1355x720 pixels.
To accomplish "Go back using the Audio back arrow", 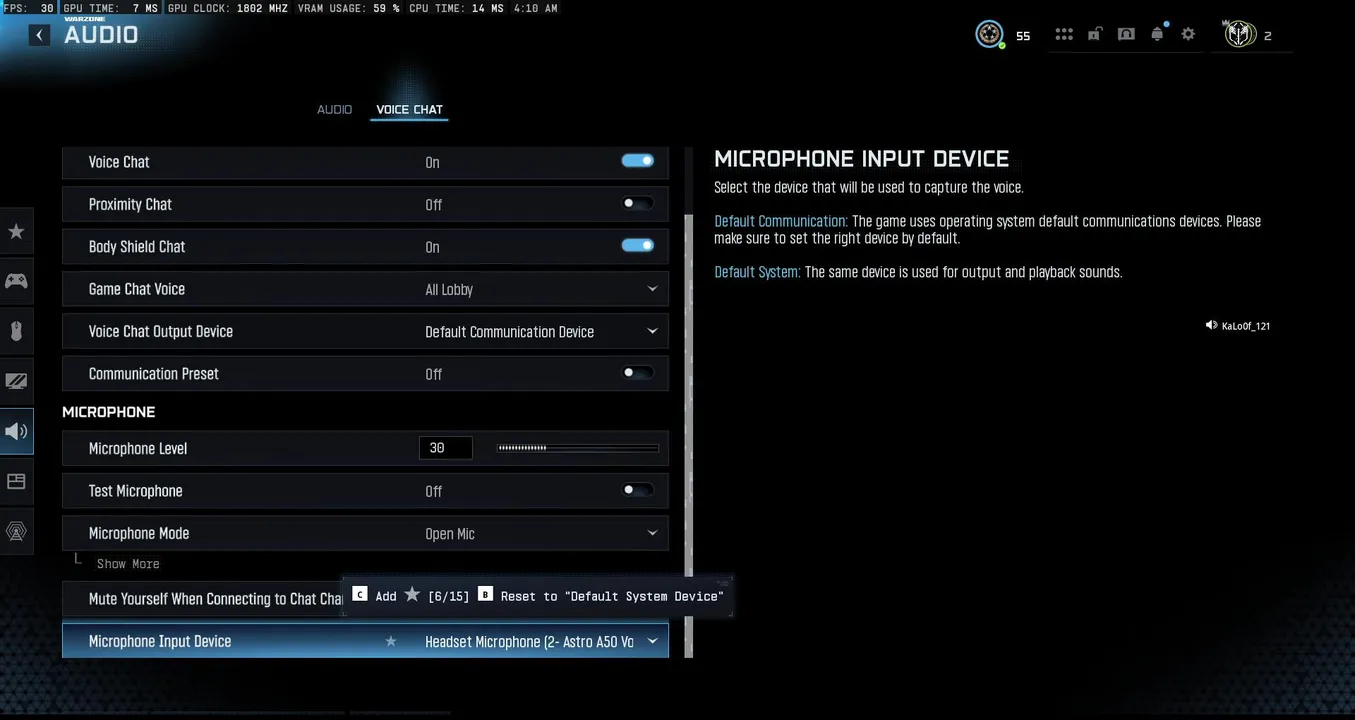I will click(39, 35).
